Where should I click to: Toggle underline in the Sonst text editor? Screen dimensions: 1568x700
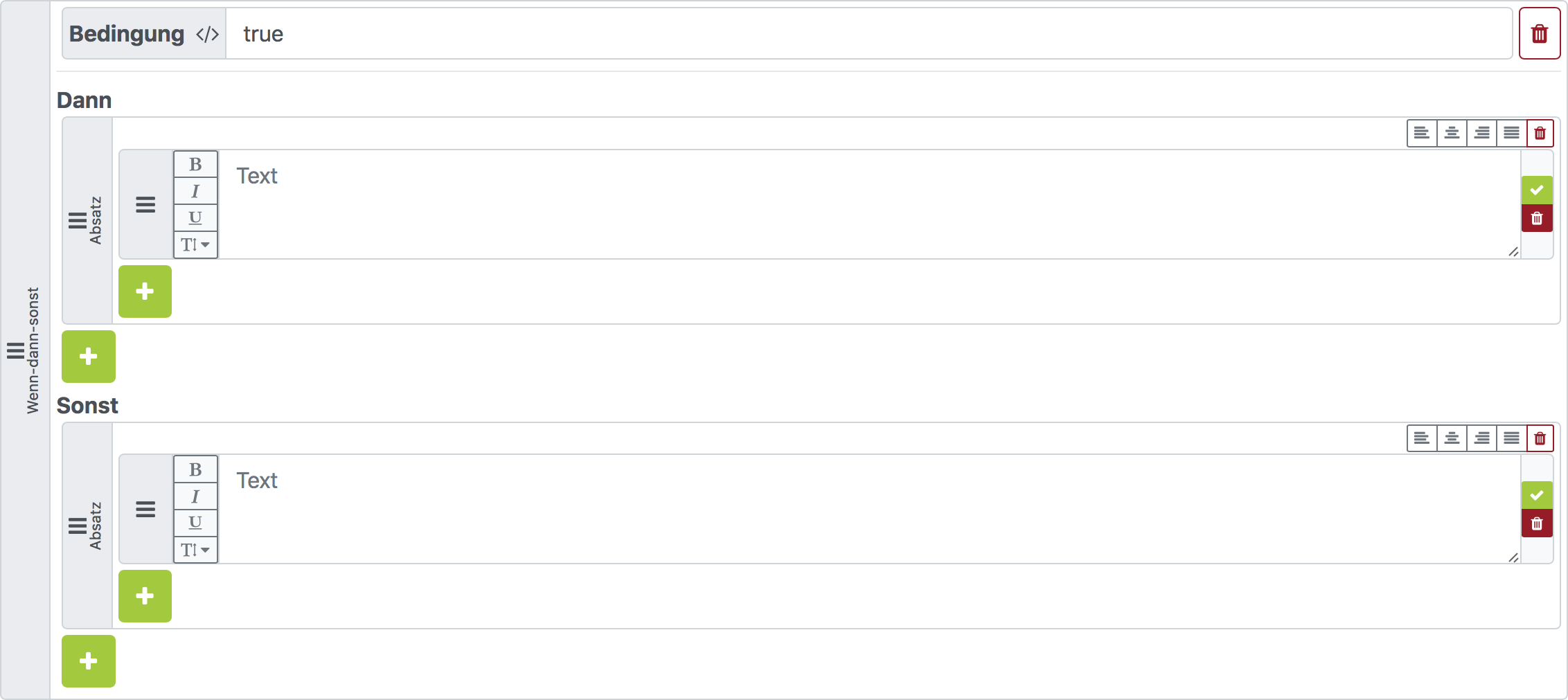tap(195, 523)
